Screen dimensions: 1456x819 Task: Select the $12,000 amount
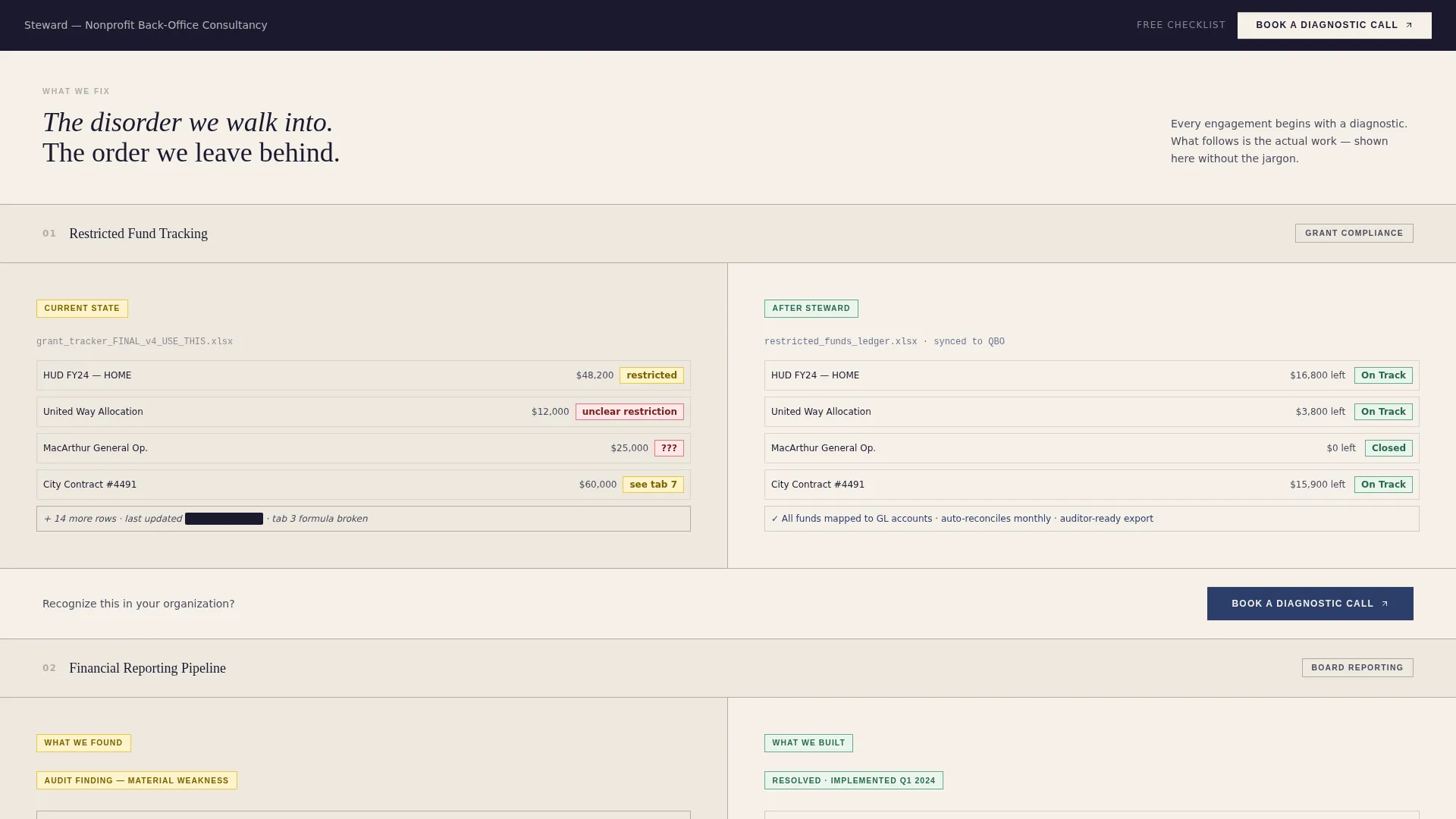pyautogui.click(x=550, y=412)
